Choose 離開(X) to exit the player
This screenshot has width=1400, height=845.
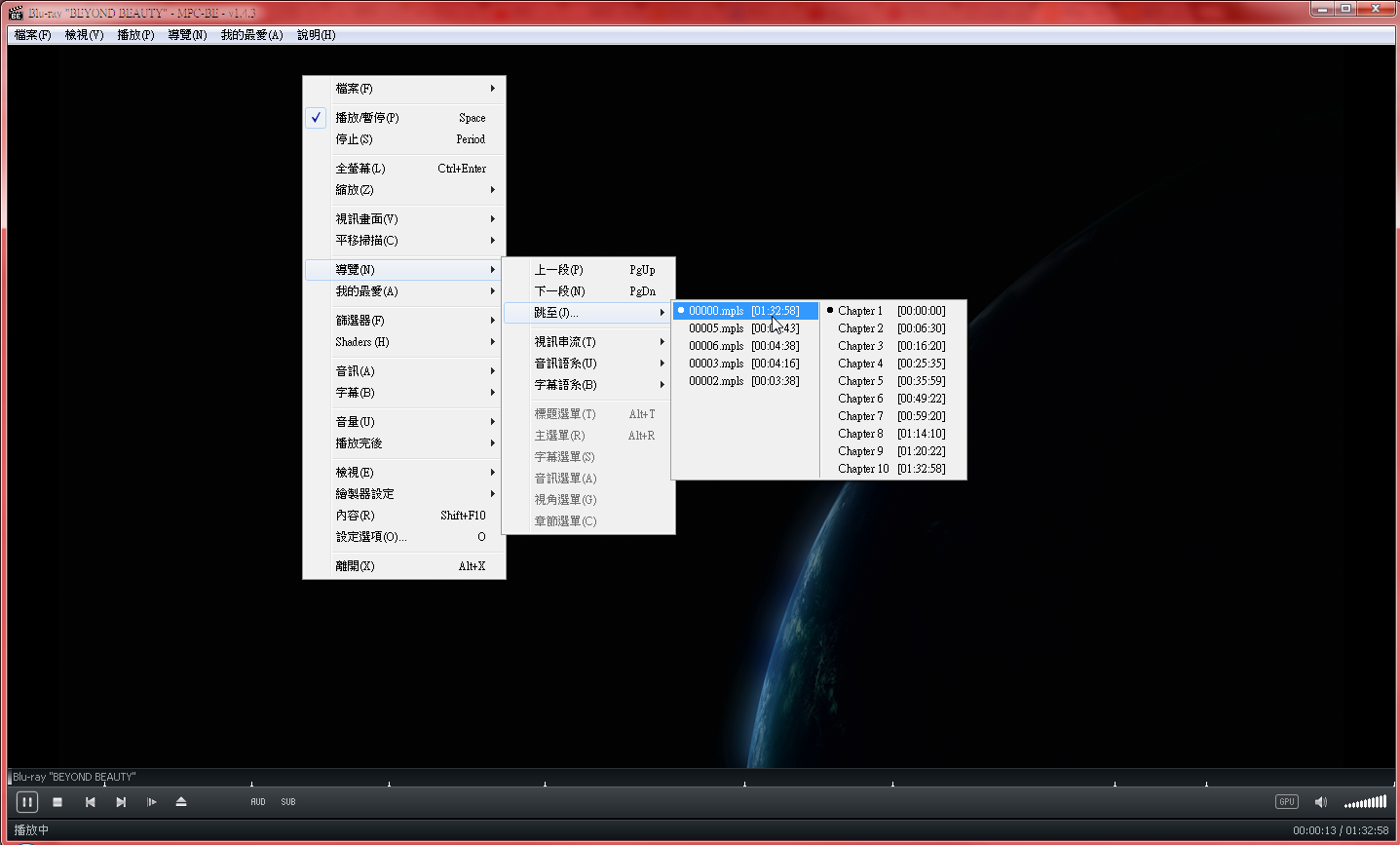404,566
